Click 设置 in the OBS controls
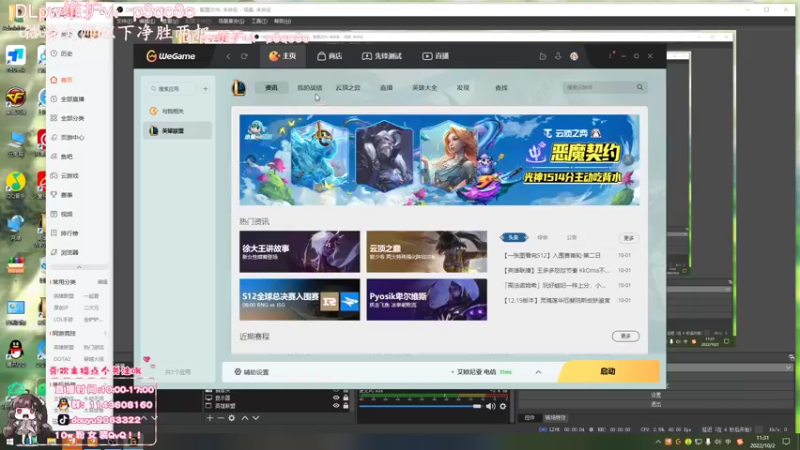Screen dimensions: 800x450 tap(656, 395)
